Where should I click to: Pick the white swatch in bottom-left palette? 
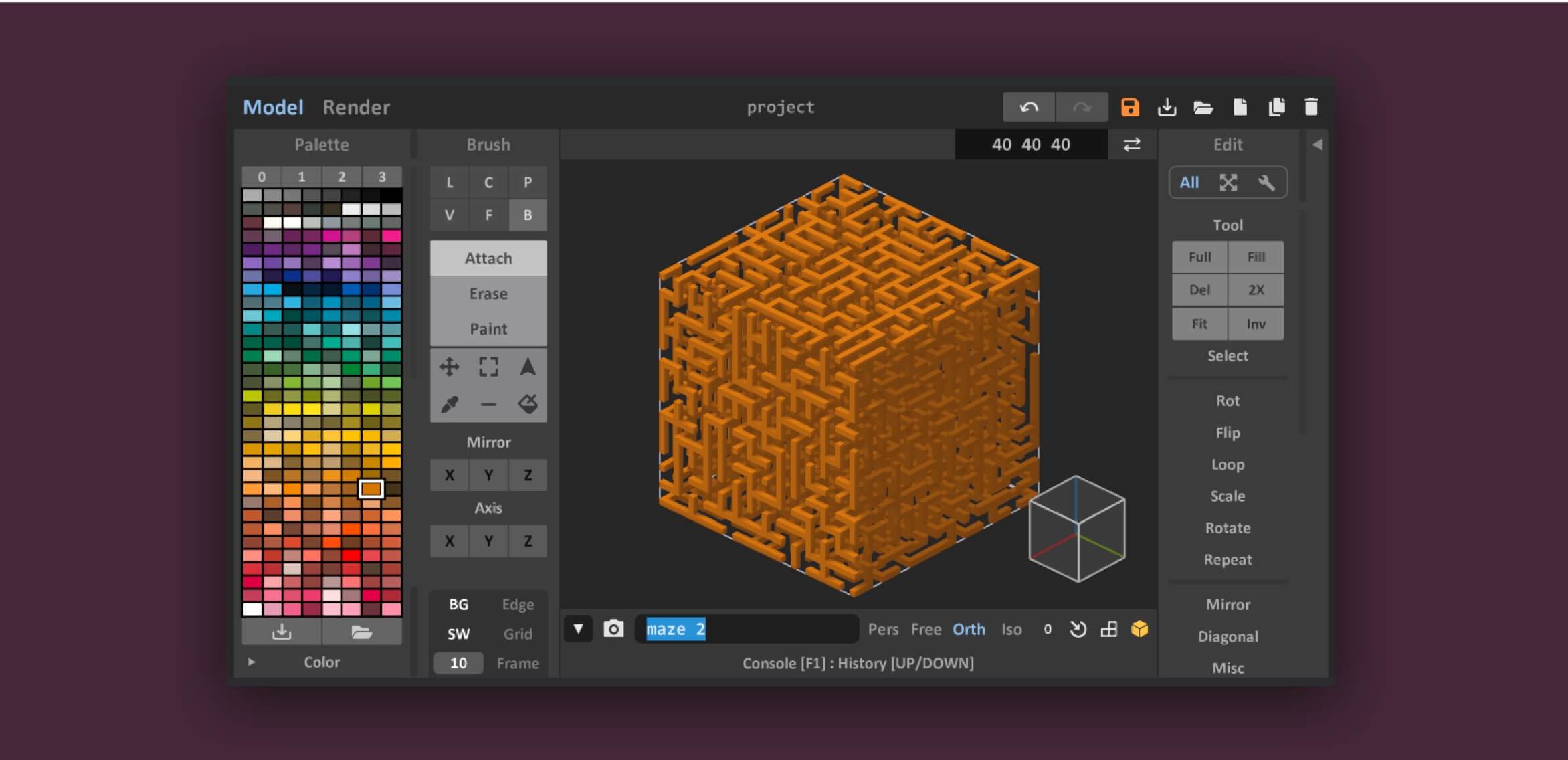tap(252, 609)
